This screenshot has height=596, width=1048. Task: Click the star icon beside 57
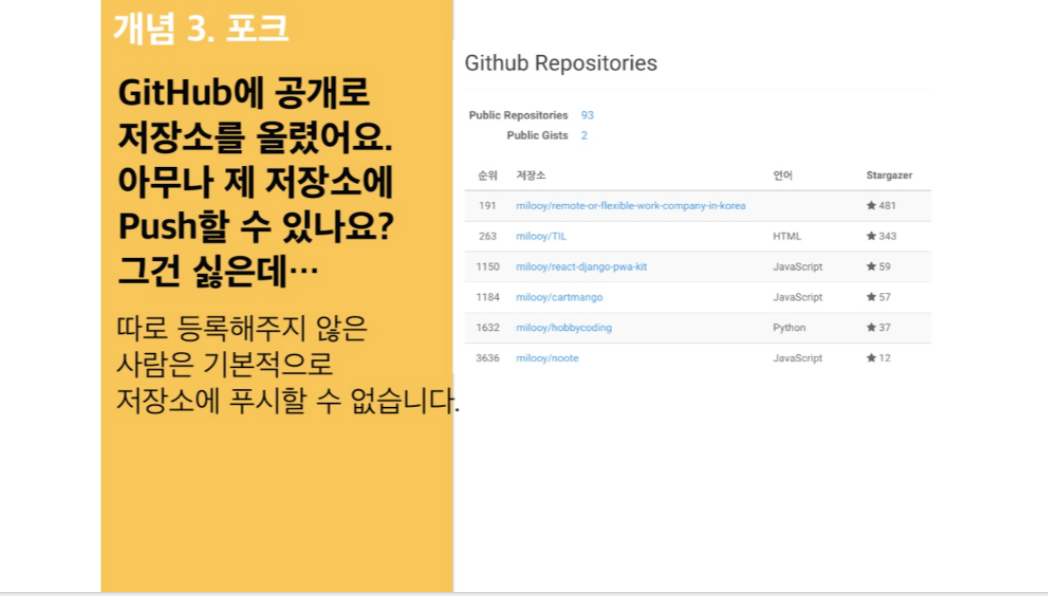tap(871, 297)
